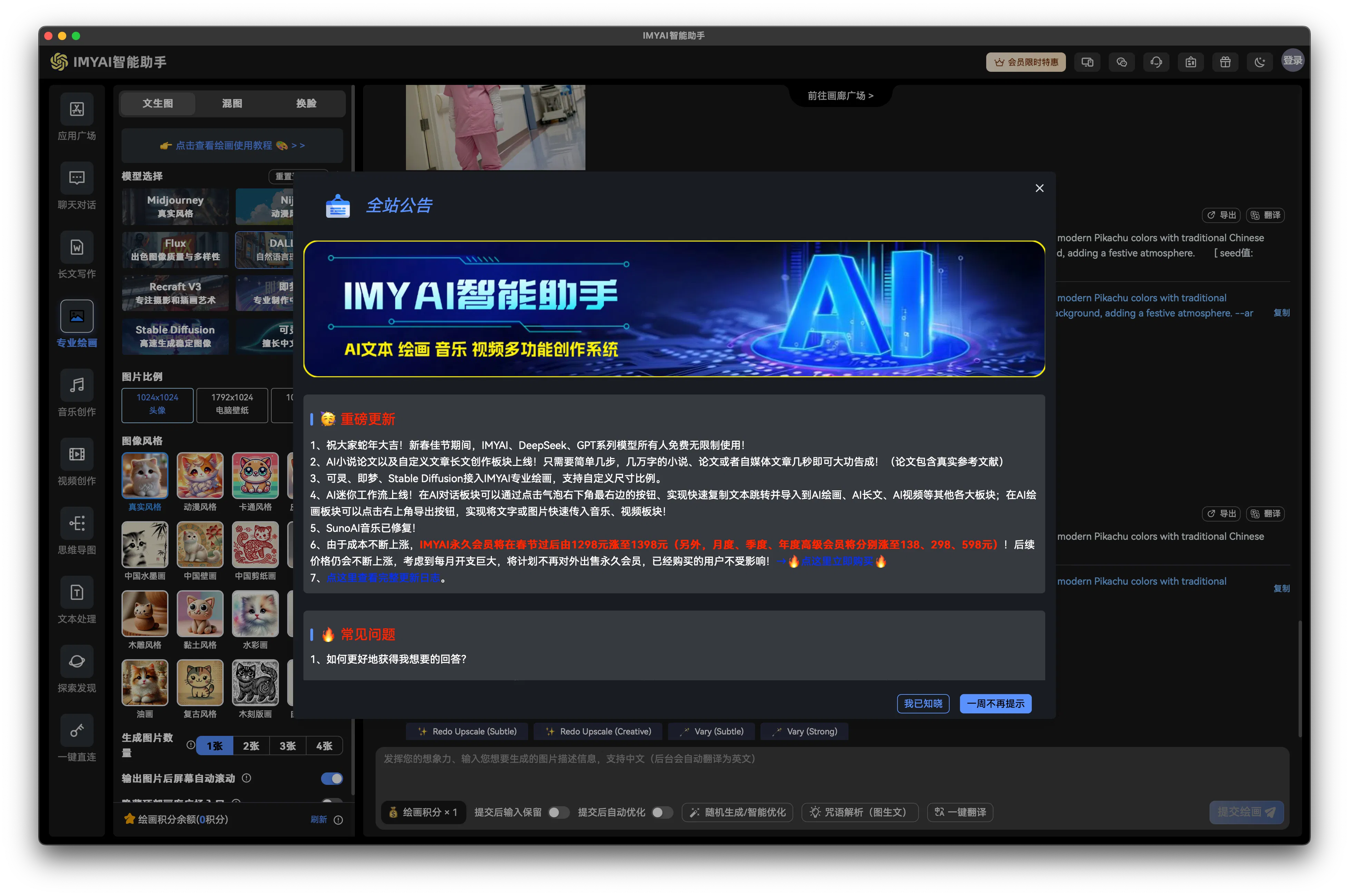Click 会员限时特惠 button
The image size is (1349, 896).
click(1026, 62)
